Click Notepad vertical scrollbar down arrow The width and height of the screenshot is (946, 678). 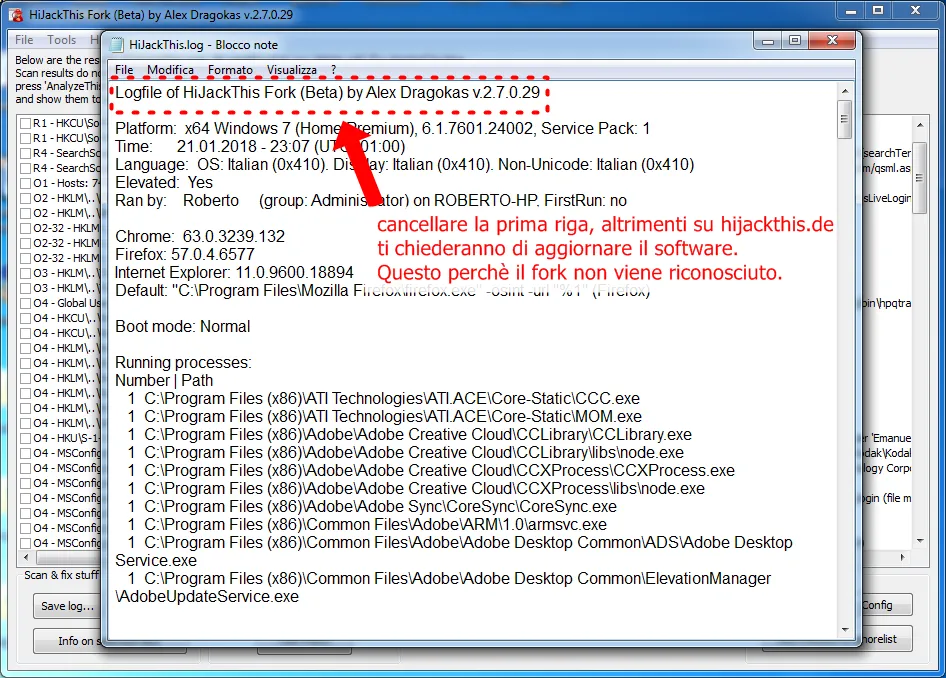coord(845,630)
